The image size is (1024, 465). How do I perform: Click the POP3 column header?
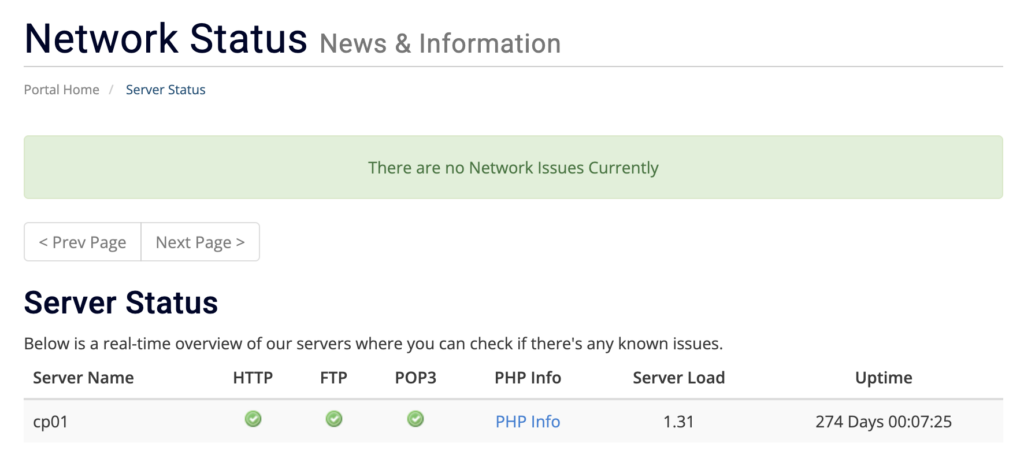(416, 378)
